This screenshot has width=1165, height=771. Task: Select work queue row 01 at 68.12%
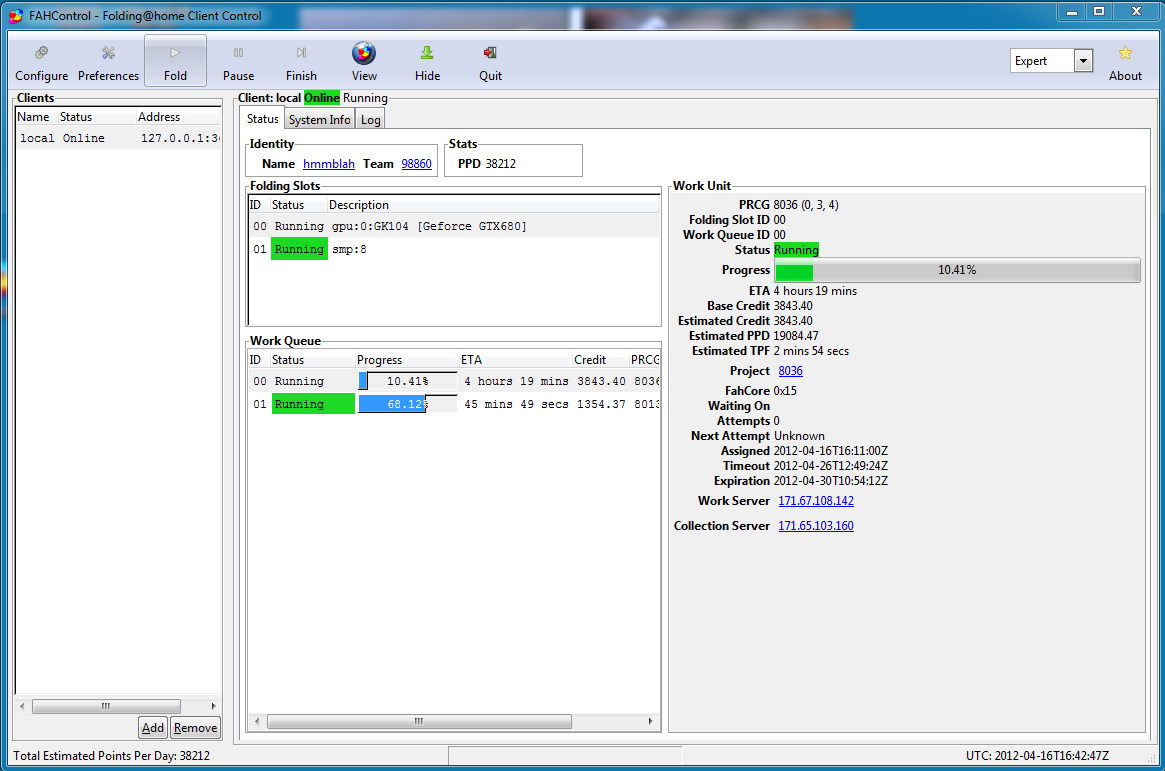click(x=454, y=404)
